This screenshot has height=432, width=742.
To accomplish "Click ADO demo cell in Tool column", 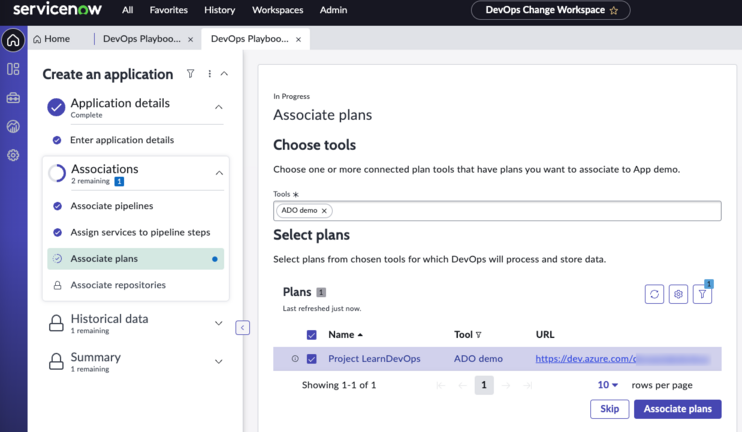I will pyautogui.click(x=478, y=359).
